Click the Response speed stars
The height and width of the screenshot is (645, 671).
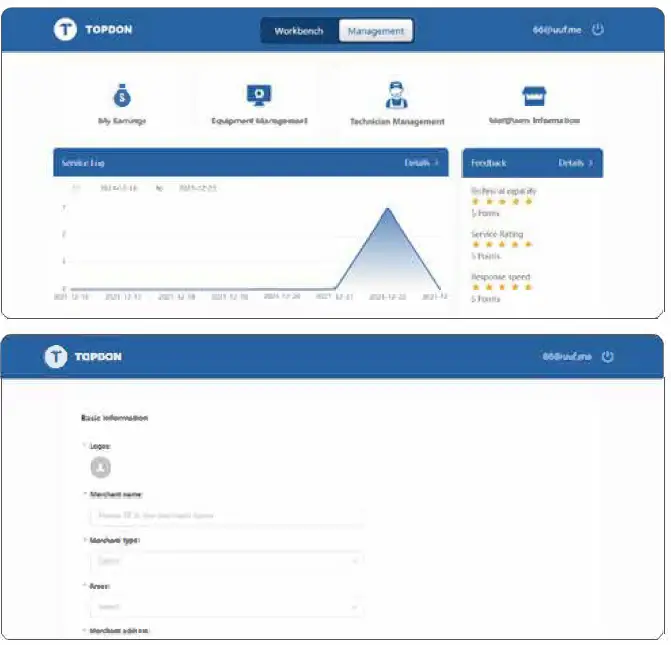click(502, 287)
